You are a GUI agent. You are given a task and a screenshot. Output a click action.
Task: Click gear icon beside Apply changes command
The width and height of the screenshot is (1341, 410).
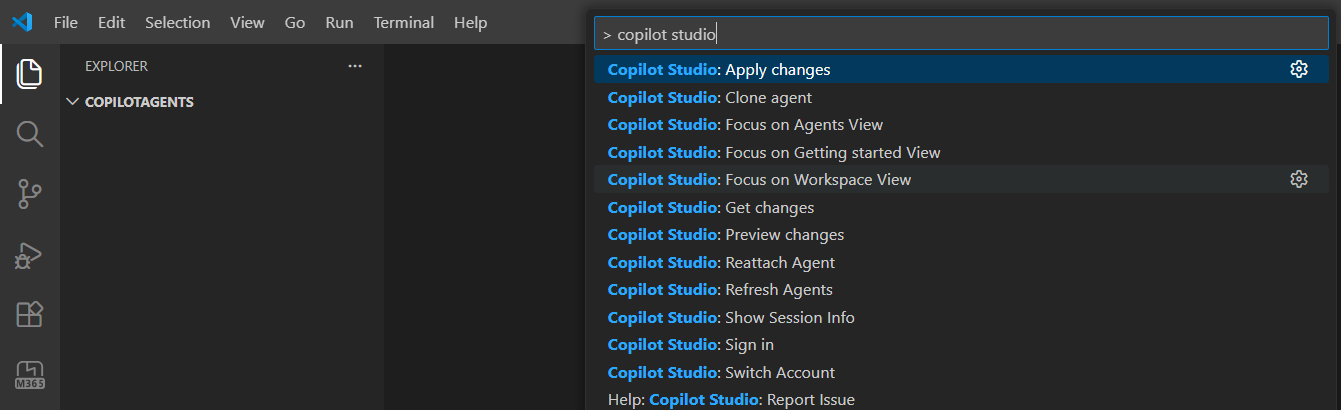point(1299,70)
